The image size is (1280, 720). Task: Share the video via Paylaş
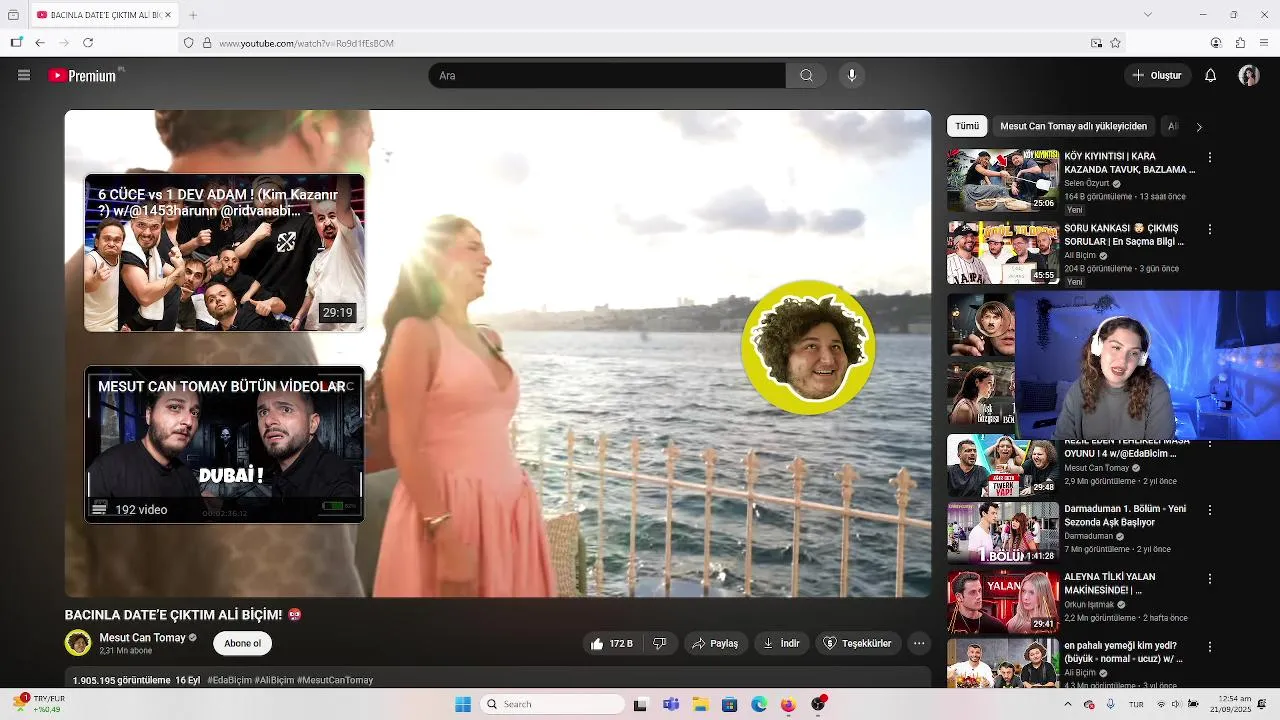coord(715,643)
